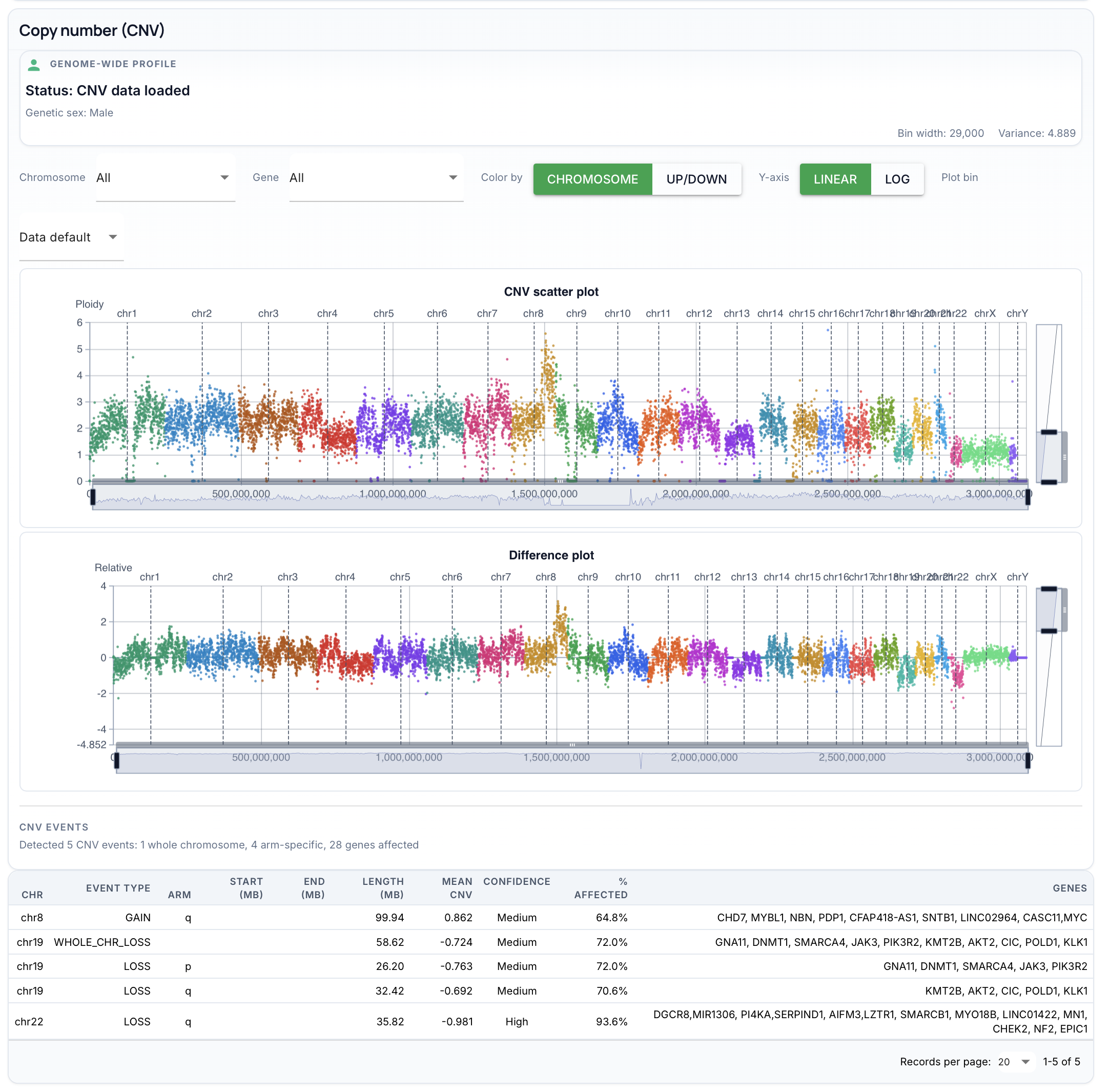Screen dimensions: 1110x1092
Task: Click MYC in the chr8 GAIN genes list
Action: click(x=1075, y=918)
